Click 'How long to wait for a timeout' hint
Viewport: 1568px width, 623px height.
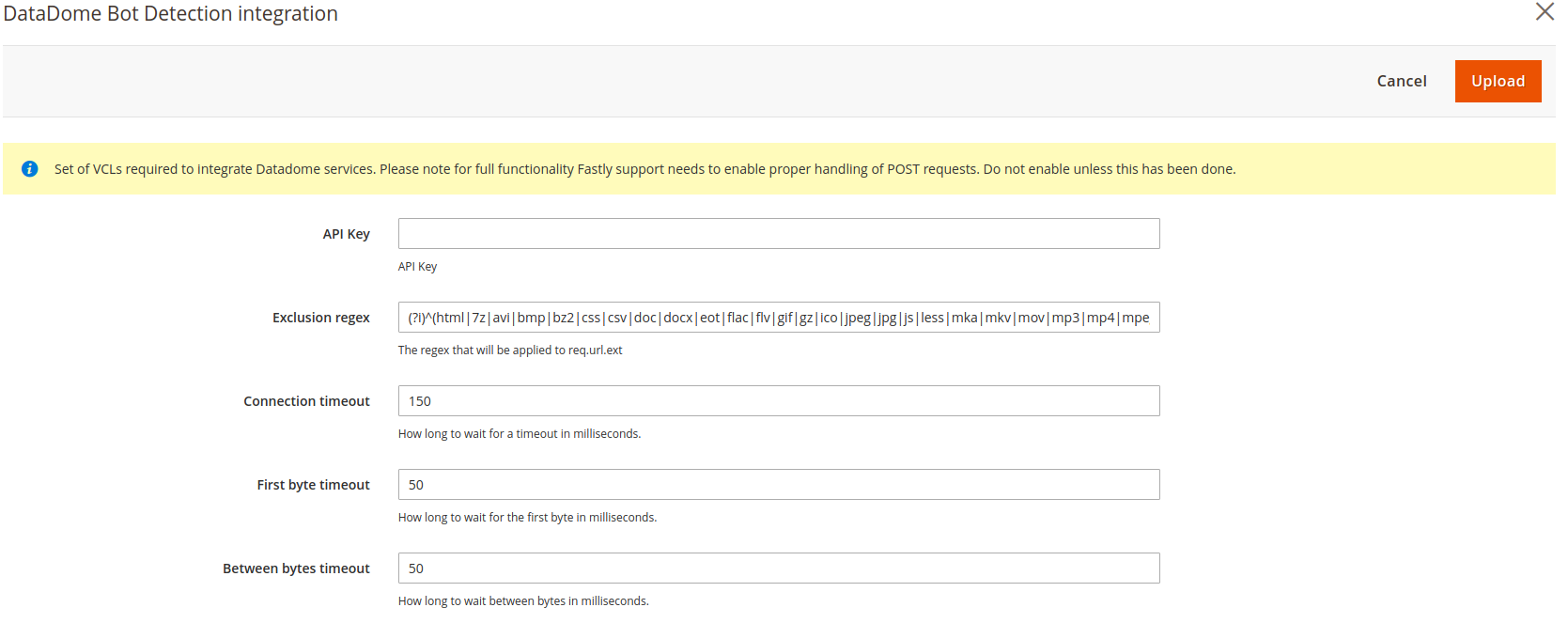(520, 434)
